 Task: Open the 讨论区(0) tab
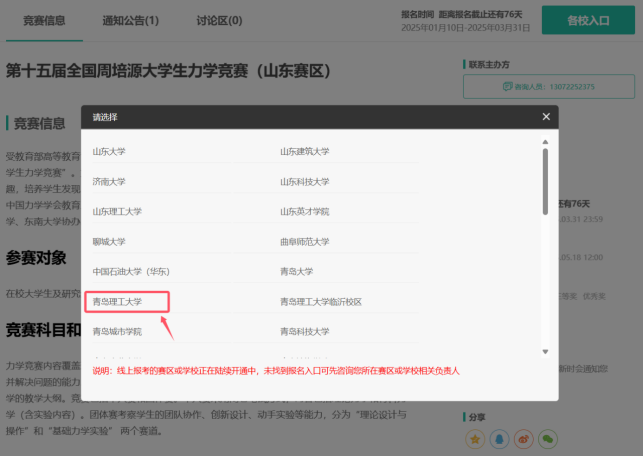(219, 21)
